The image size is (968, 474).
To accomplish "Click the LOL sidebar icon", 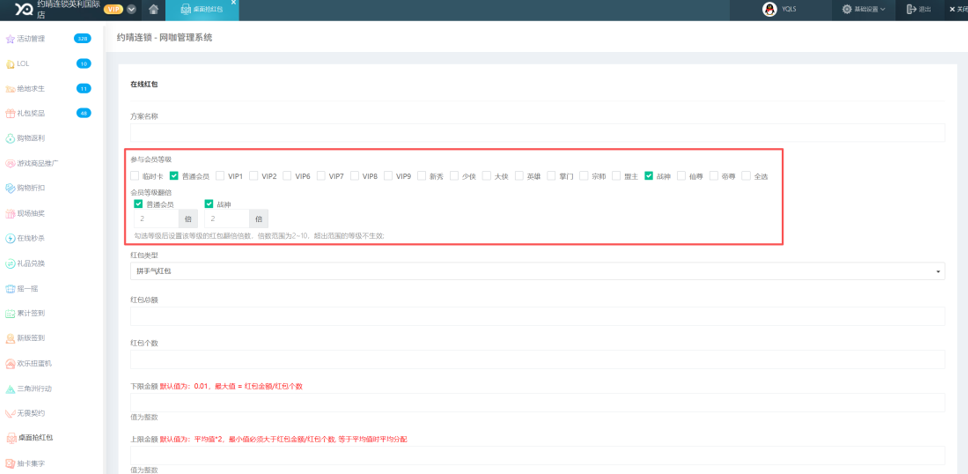I will (x=9, y=64).
